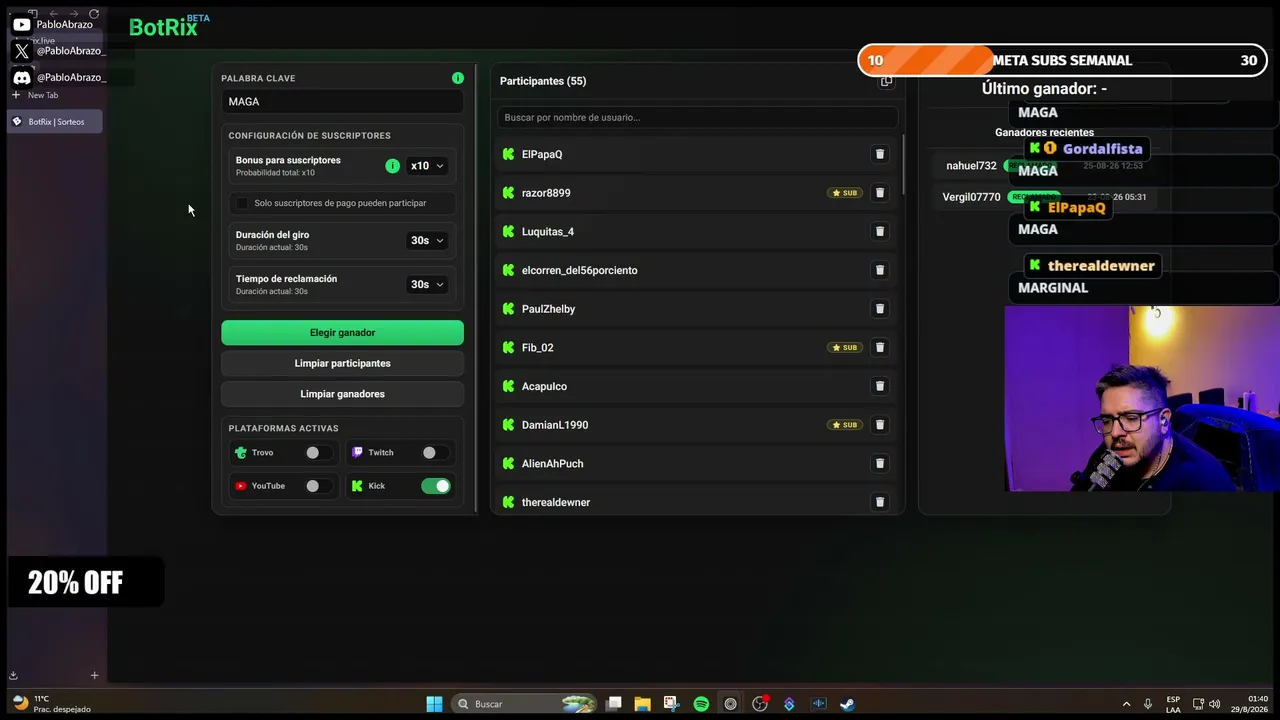1280x720 pixels.
Task: Click the MAGA keyword input field
Action: pyautogui.click(x=342, y=101)
